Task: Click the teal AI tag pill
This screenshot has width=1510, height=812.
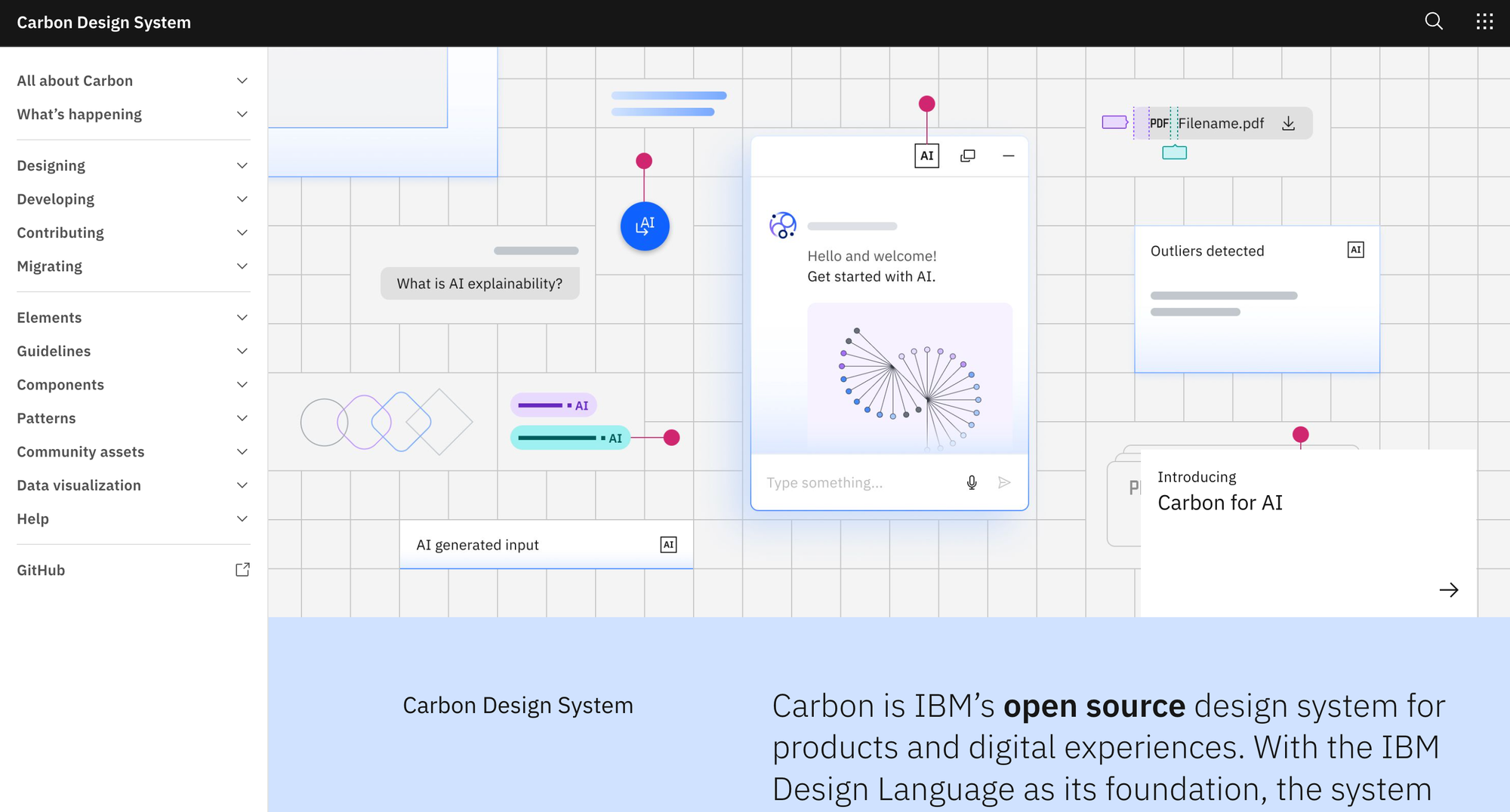Action: pos(570,438)
